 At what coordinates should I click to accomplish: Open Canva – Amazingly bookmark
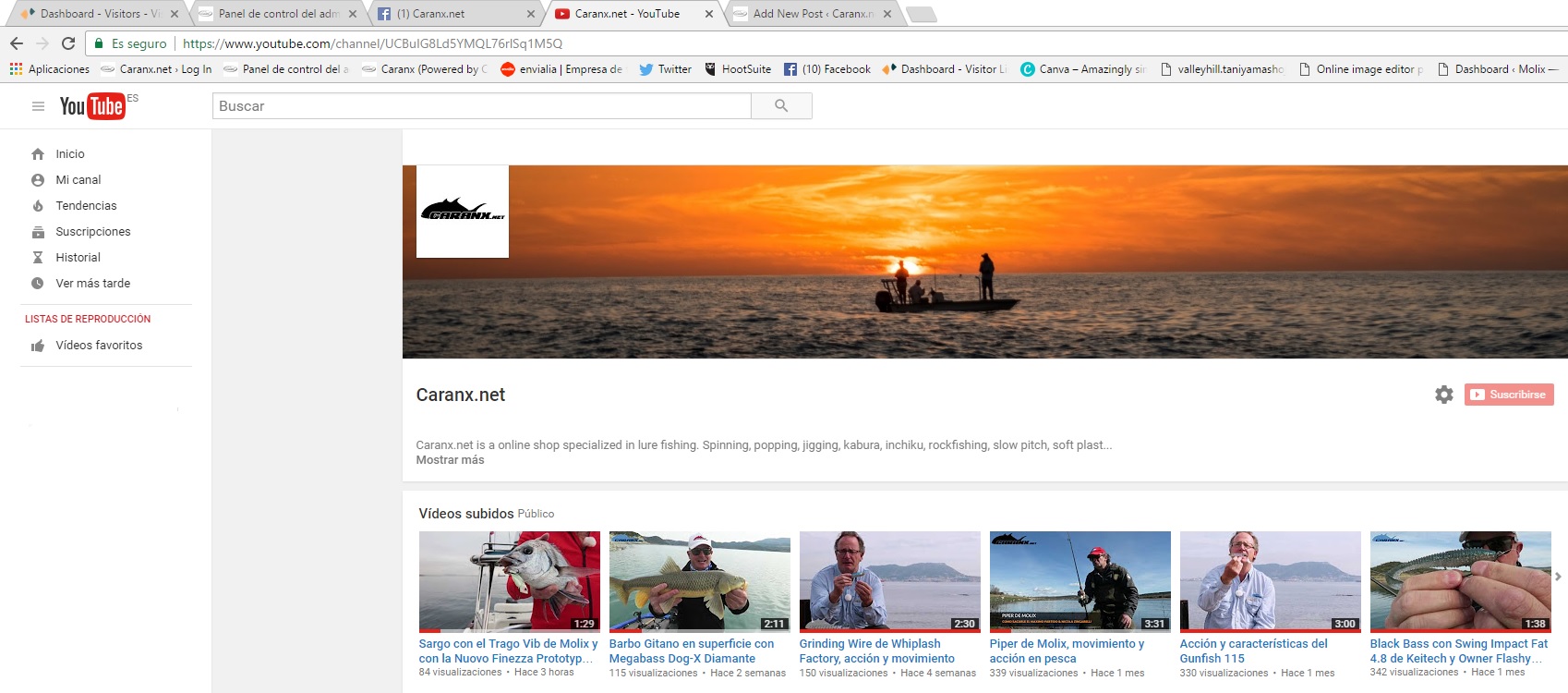coord(1082,69)
